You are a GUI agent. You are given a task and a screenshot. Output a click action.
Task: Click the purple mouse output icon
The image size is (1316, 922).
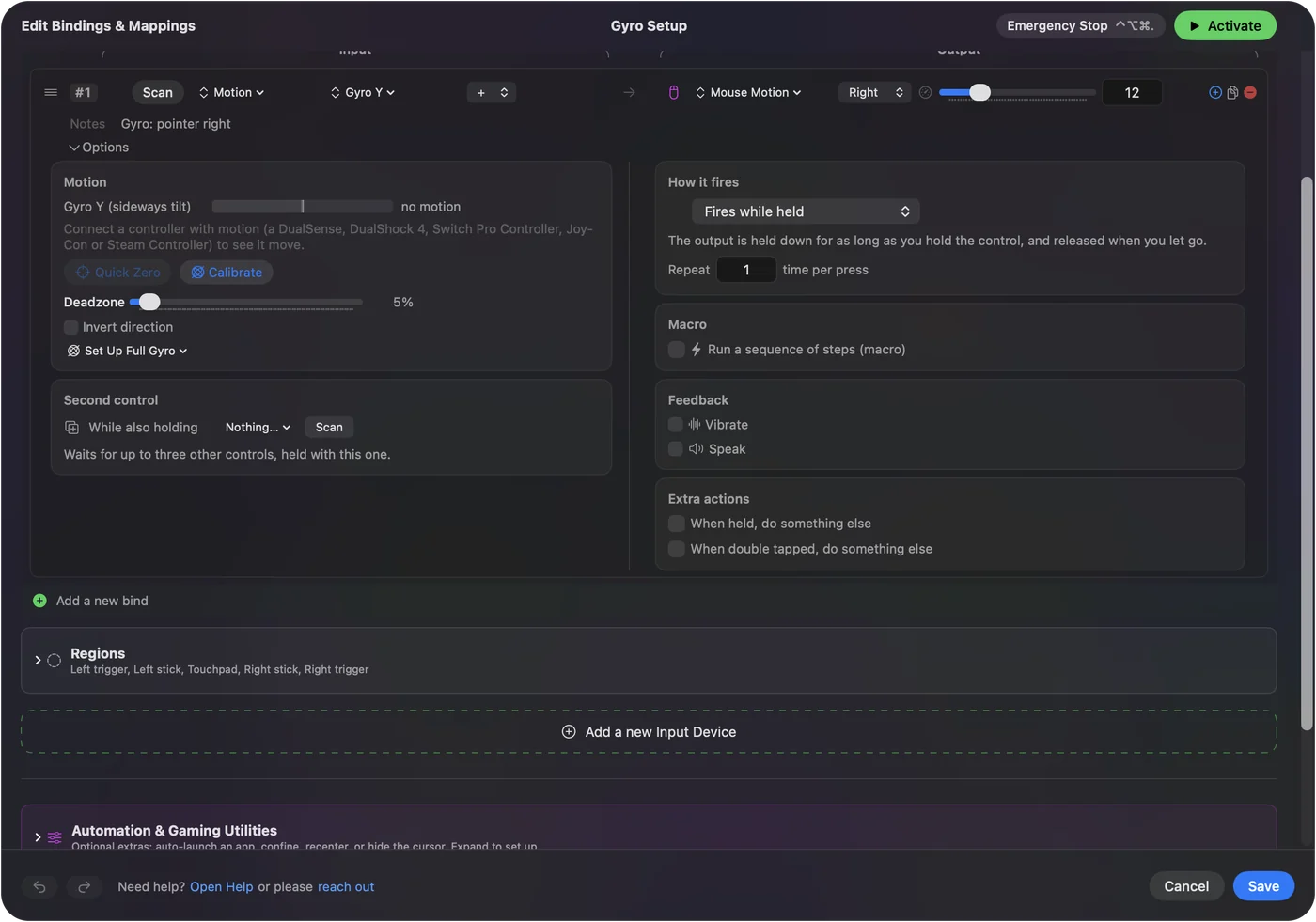pyautogui.click(x=673, y=92)
